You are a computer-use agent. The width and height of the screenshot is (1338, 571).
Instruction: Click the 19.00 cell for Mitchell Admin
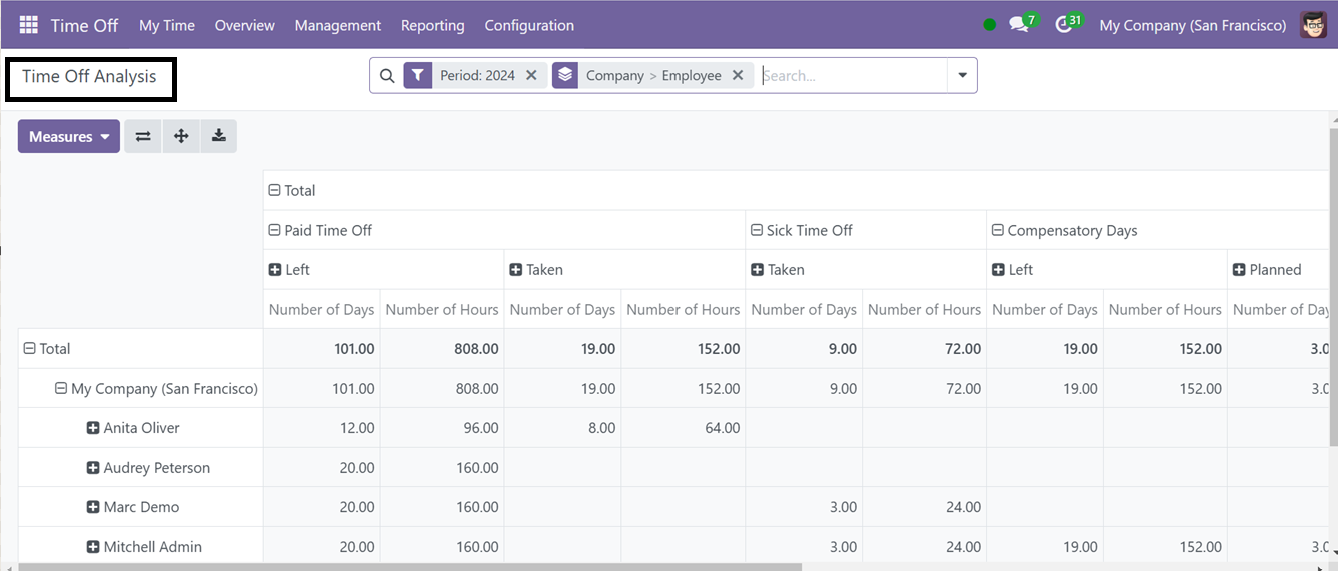pyautogui.click(x=1045, y=547)
